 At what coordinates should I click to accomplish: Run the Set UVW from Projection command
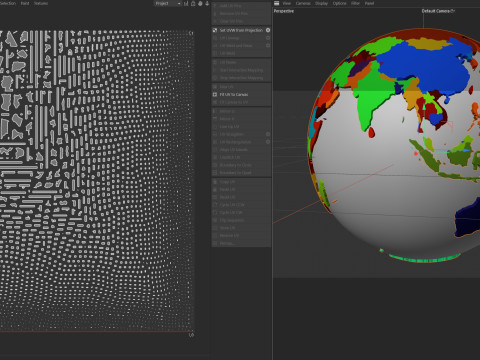(x=241, y=30)
